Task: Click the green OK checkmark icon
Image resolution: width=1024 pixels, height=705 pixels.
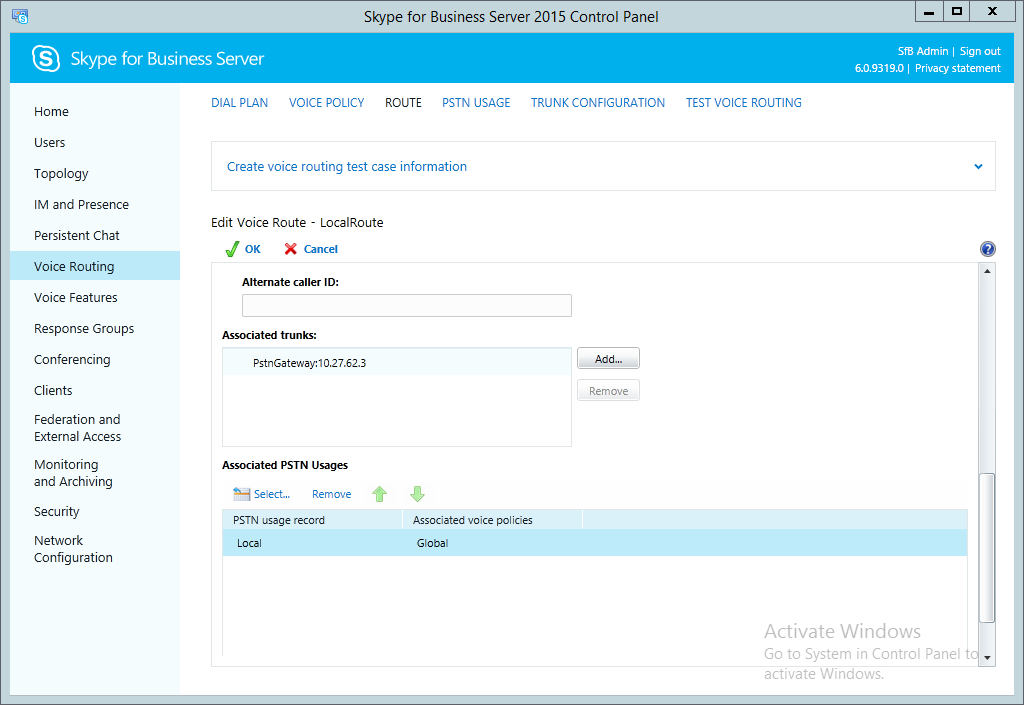Action: pyautogui.click(x=231, y=249)
